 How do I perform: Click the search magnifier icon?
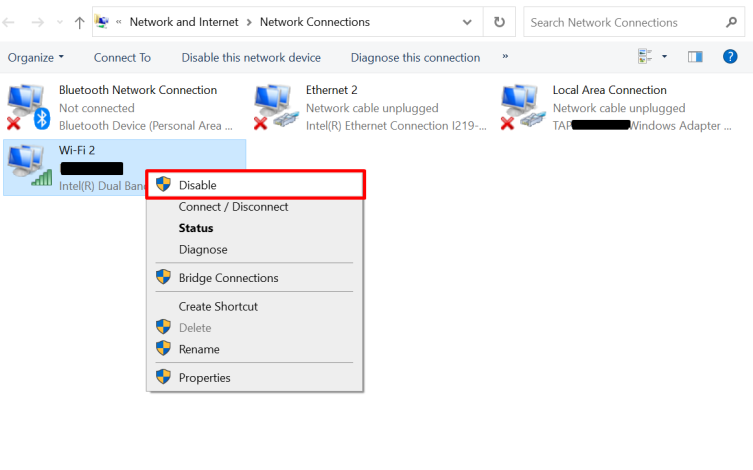730,22
